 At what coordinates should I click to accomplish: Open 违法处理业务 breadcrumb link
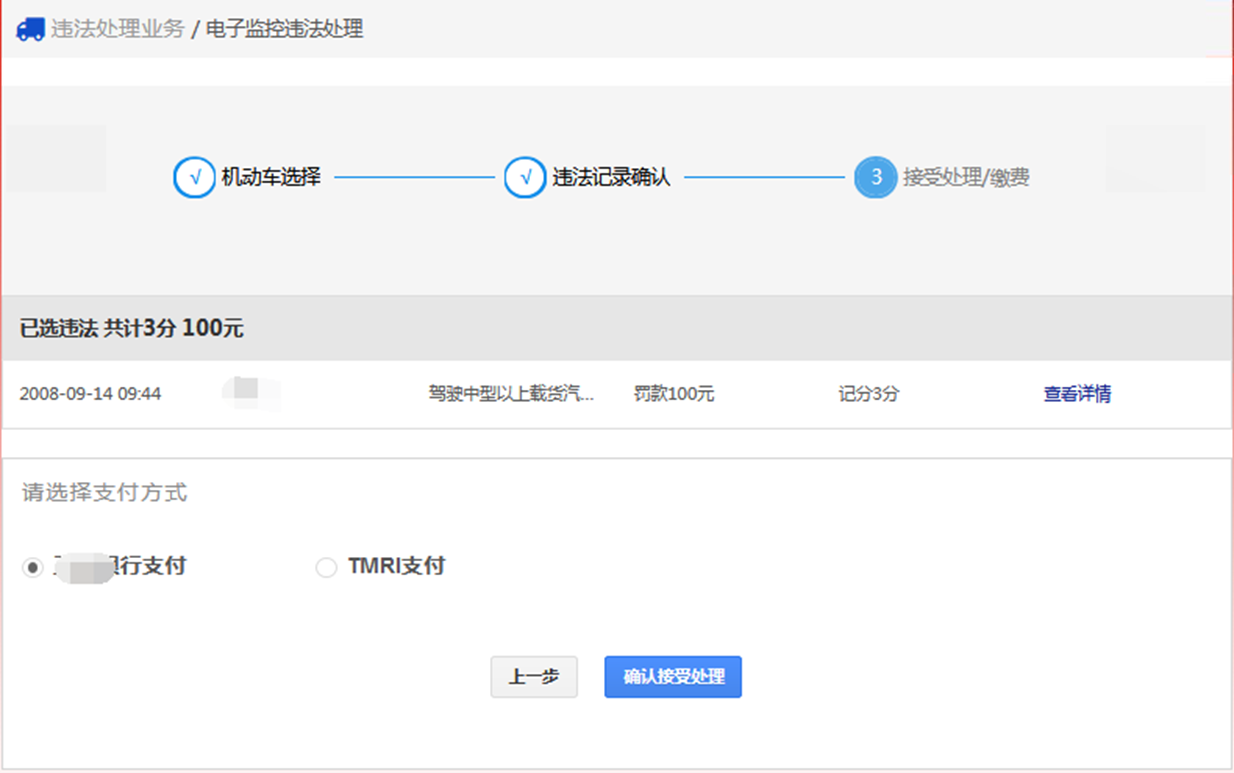(x=118, y=29)
